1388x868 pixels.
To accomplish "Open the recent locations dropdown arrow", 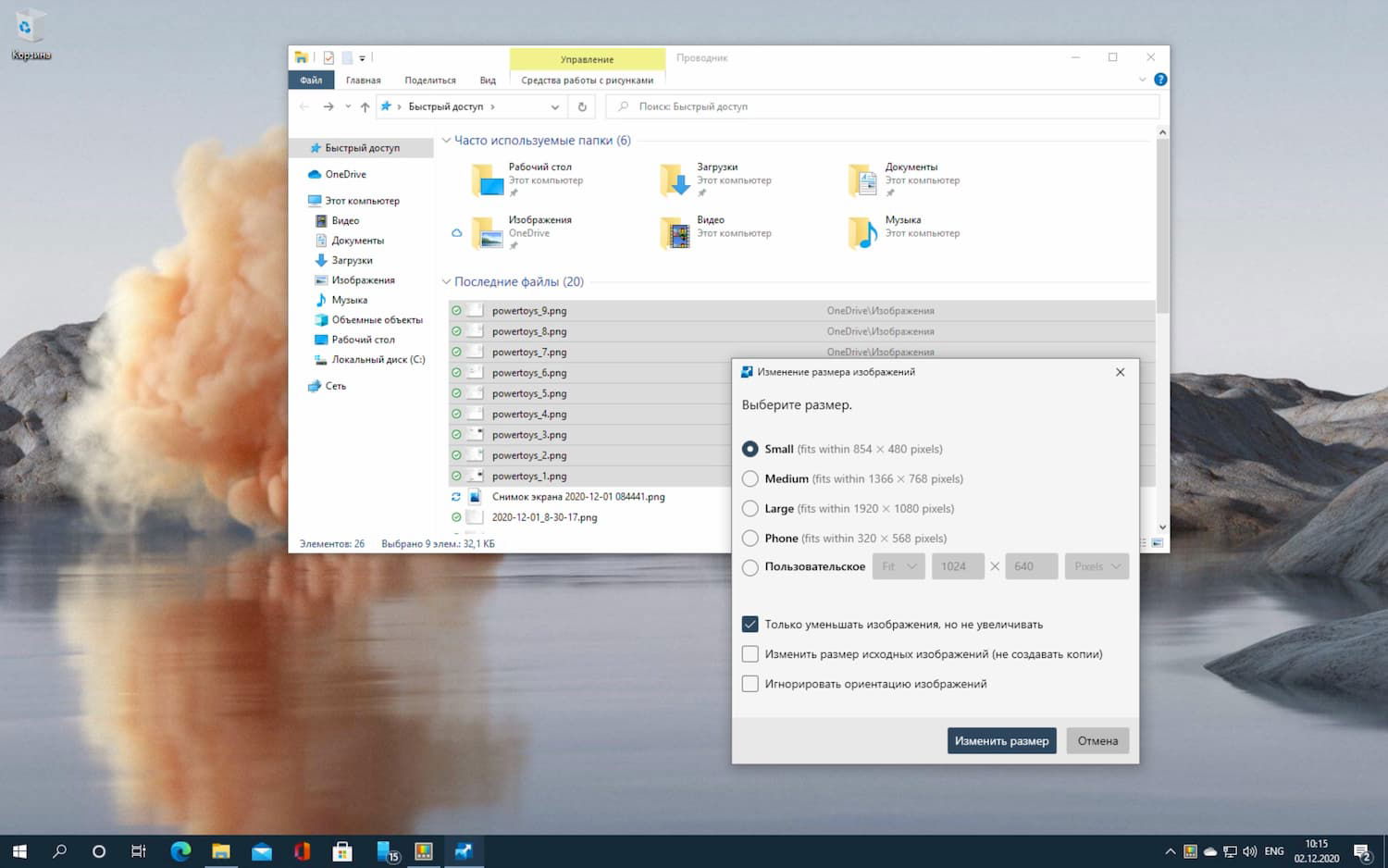I will (348, 106).
